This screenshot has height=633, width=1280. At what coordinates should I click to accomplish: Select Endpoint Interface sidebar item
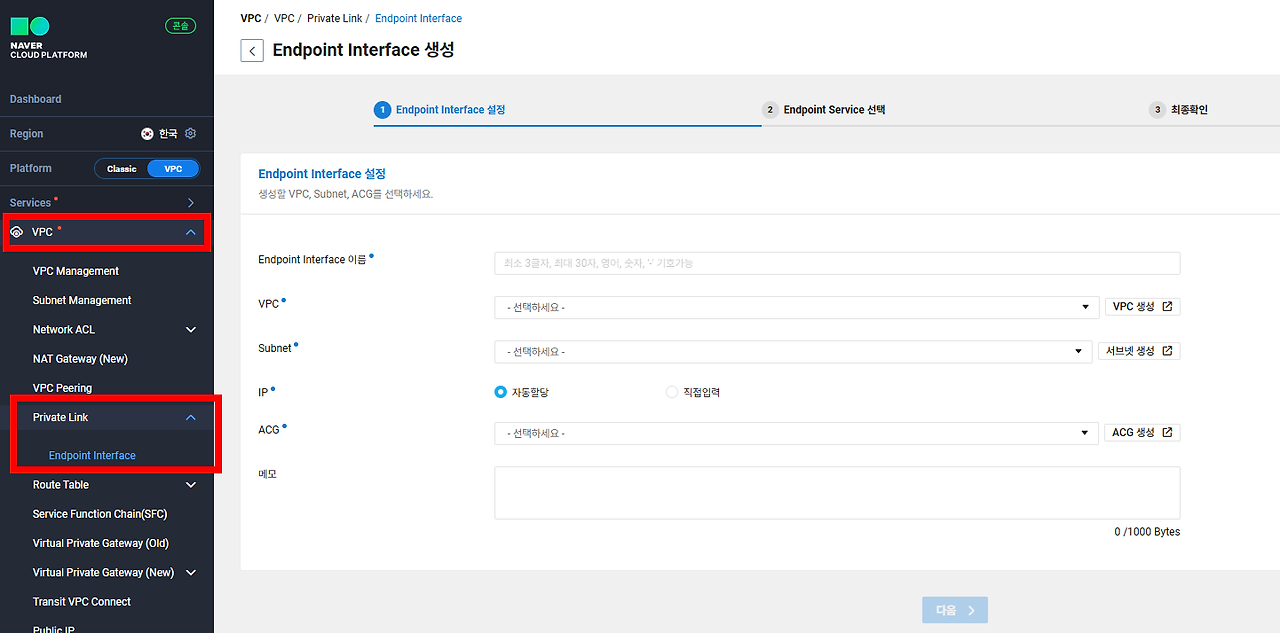pyautogui.click(x=92, y=455)
